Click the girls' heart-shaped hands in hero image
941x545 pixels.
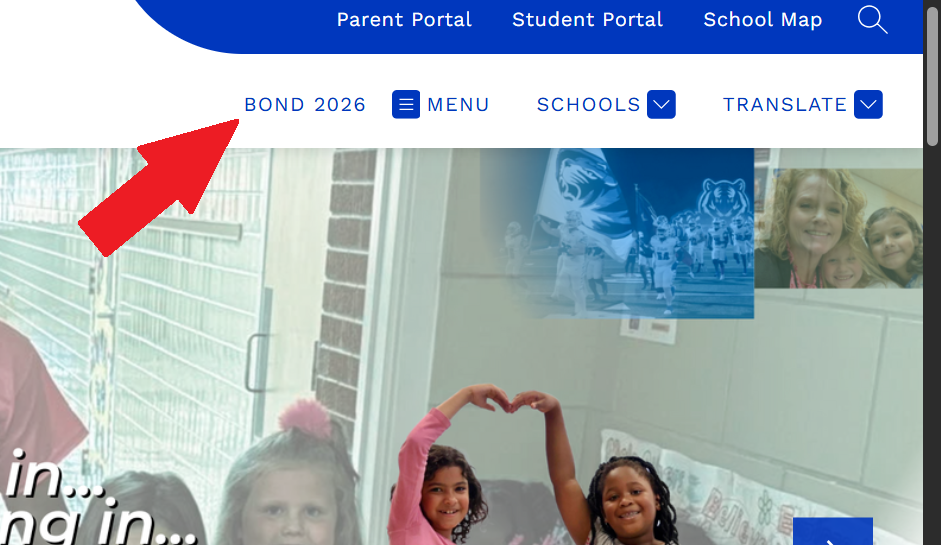[x=510, y=399]
